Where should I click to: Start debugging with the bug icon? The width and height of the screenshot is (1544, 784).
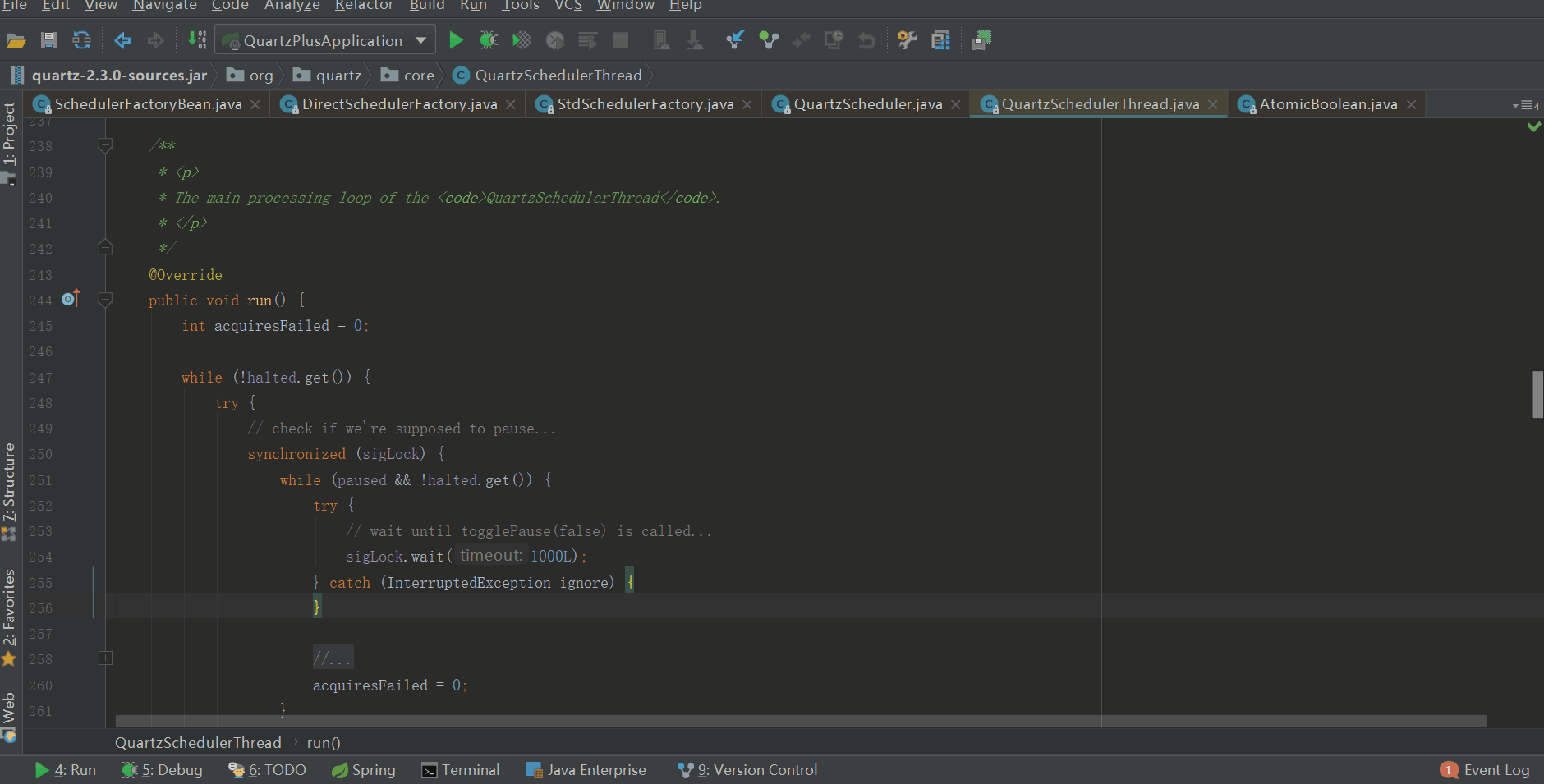(x=489, y=40)
